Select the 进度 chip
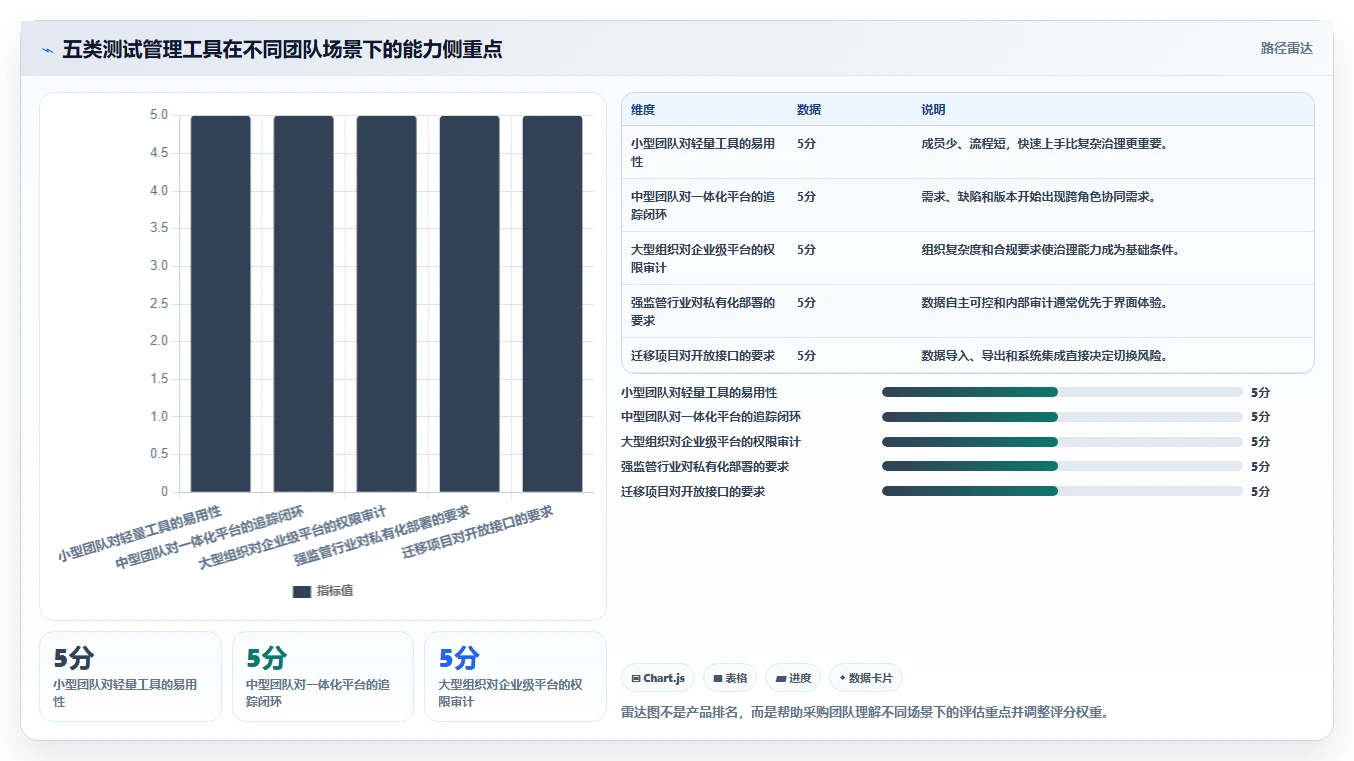The width and height of the screenshot is (1354, 761). tap(793, 678)
